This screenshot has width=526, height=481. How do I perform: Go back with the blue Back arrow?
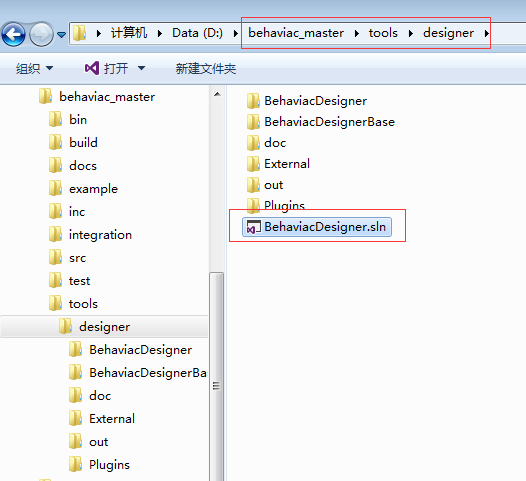click(x=13, y=34)
